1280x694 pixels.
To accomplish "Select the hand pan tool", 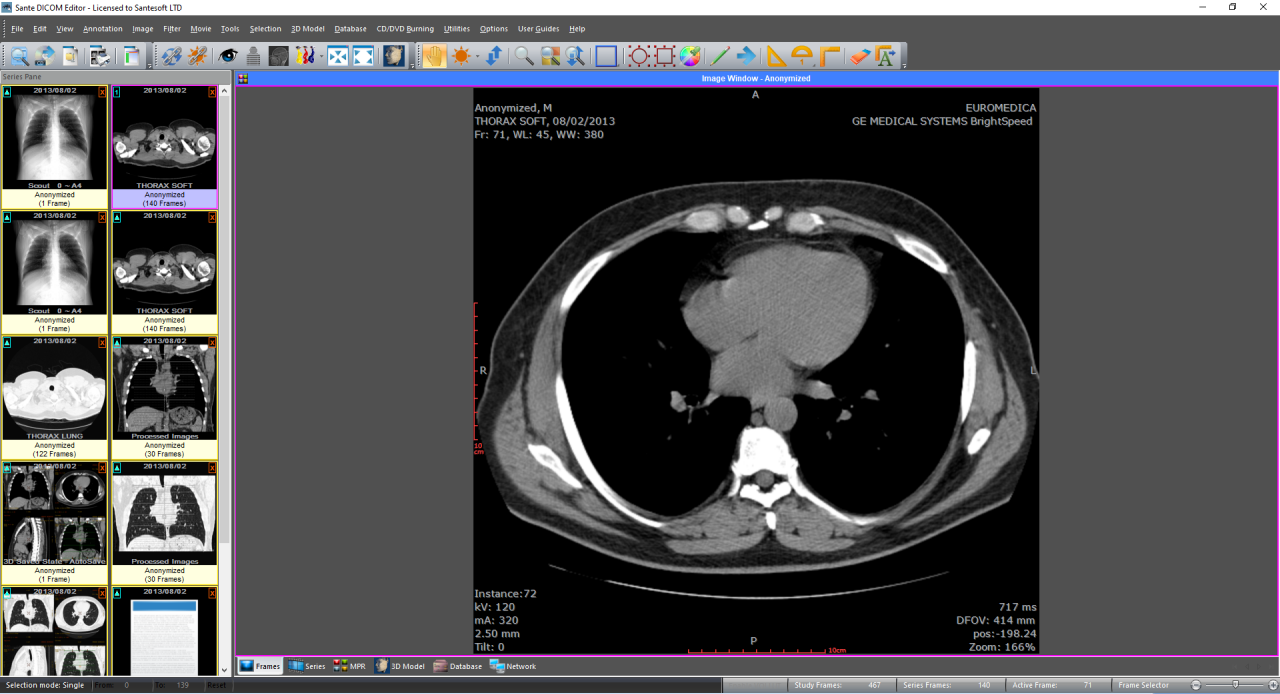I will (434, 56).
